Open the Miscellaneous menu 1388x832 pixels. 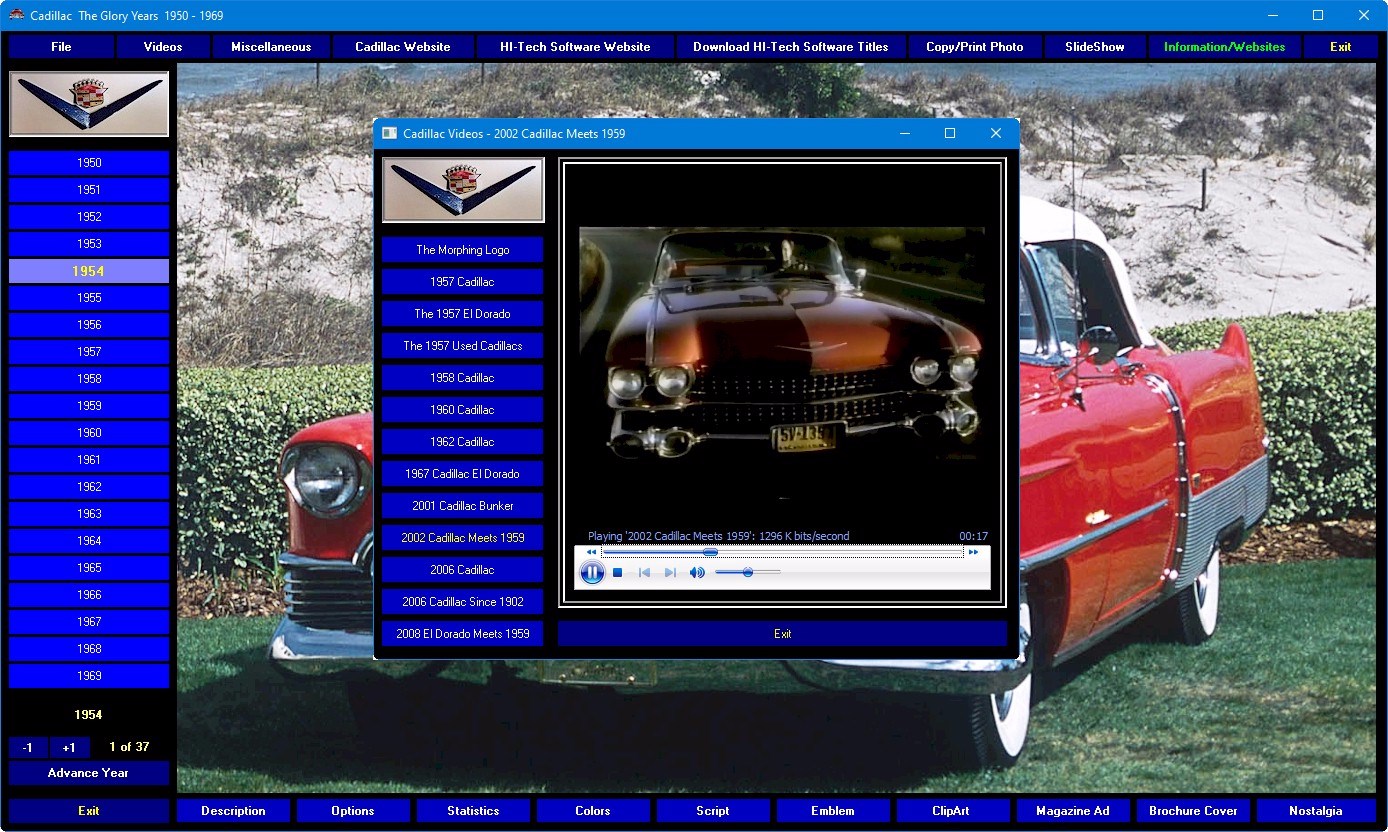click(x=271, y=47)
